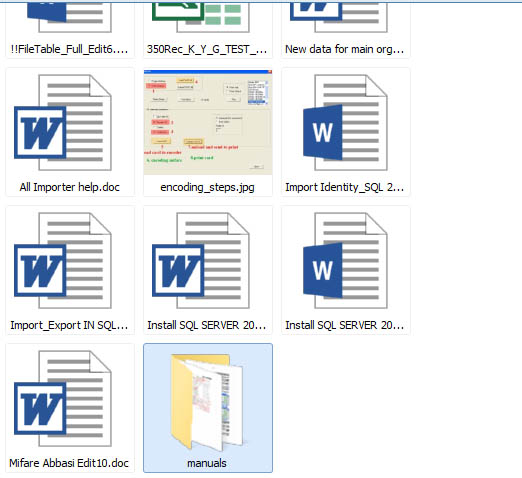Click the New data for main org filename label

point(345,49)
